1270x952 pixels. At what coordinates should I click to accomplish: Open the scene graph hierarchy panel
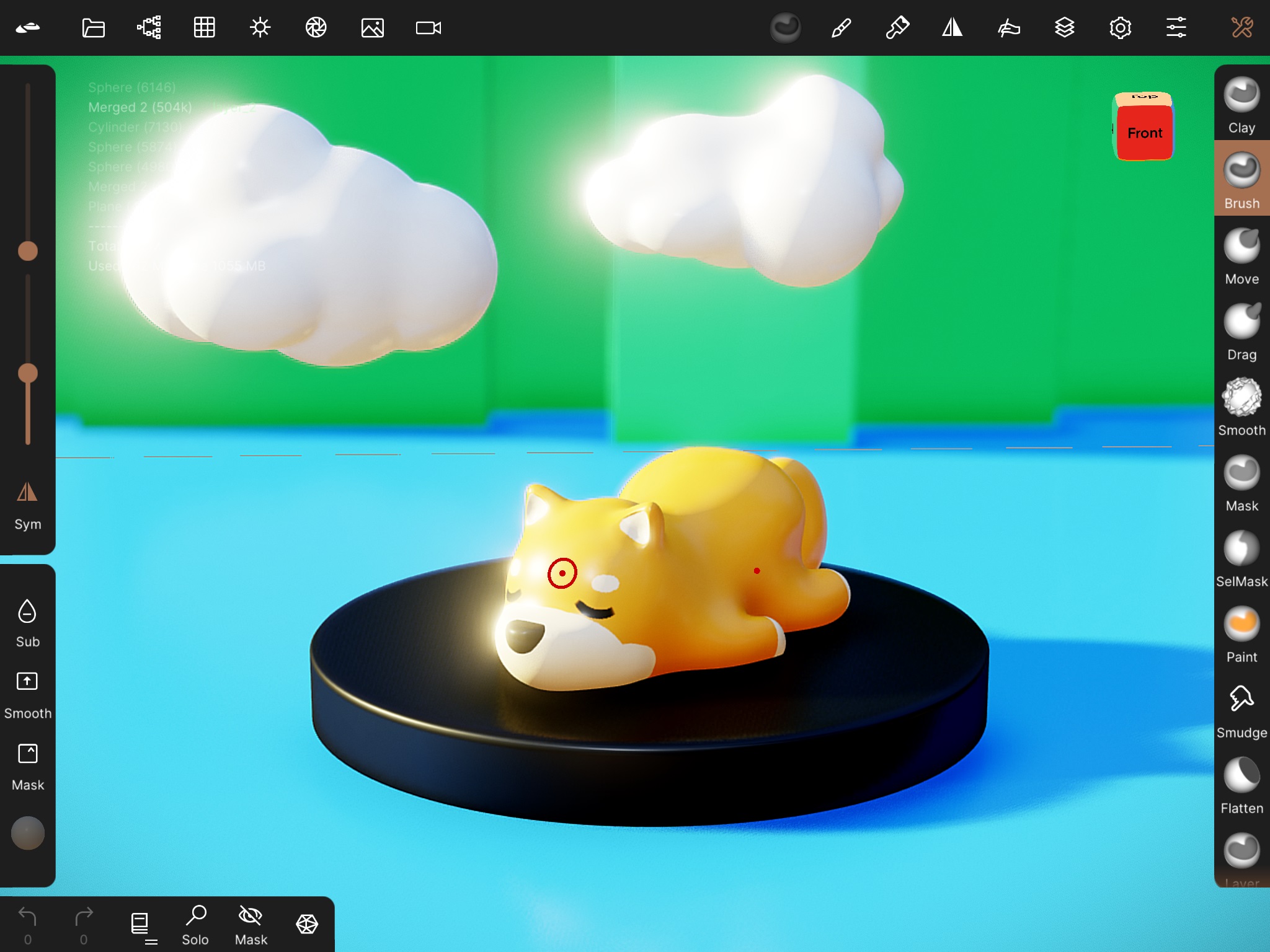tap(148, 27)
